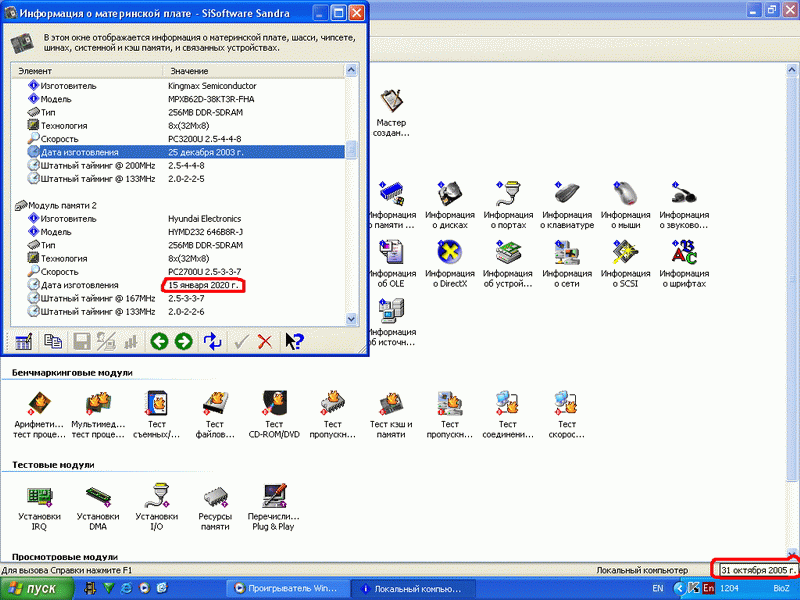Click the tray expand arrow icon
The image size is (800, 600).
(679, 589)
